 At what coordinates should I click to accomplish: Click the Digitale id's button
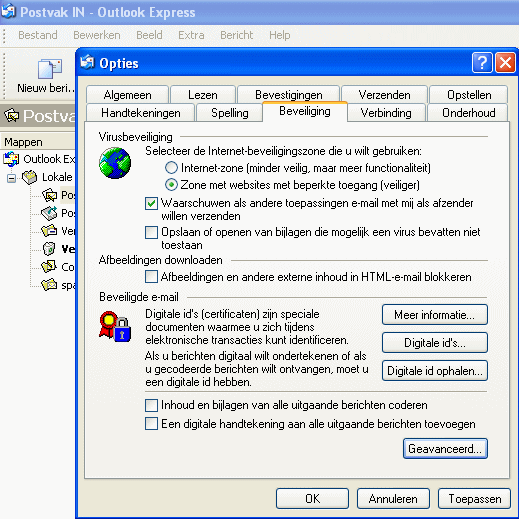point(435,342)
